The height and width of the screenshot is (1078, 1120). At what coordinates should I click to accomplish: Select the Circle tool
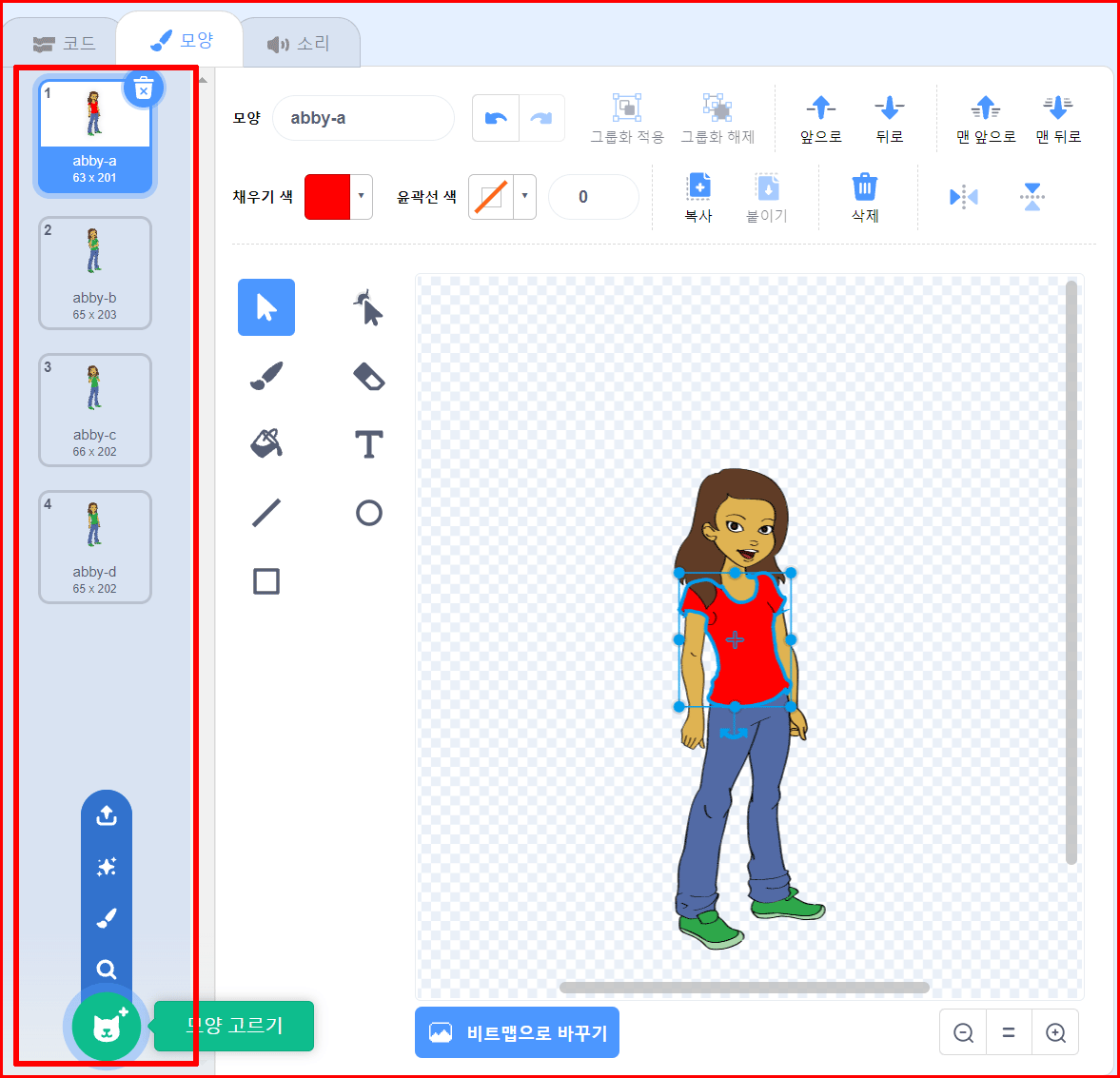coord(368,512)
